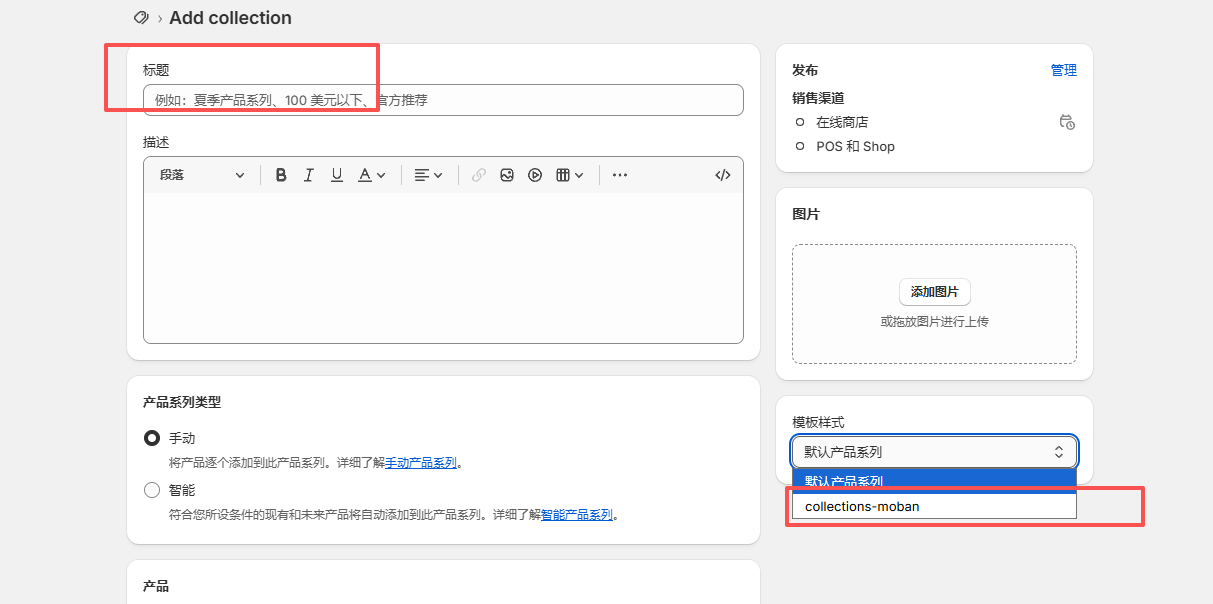Open the 管理 link in 发布 card

click(1063, 70)
